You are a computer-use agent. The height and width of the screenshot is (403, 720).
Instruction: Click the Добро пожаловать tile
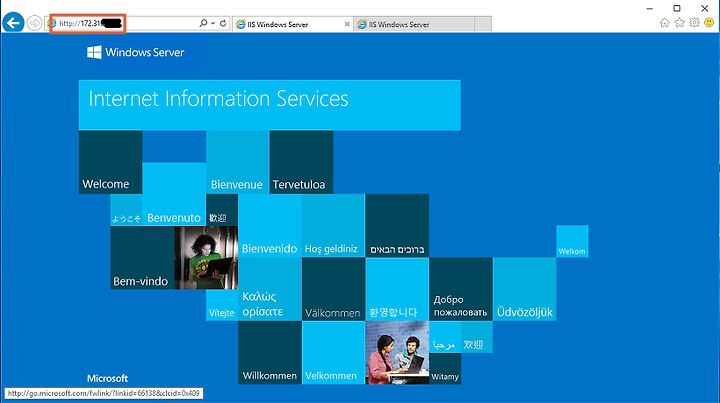(x=461, y=289)
